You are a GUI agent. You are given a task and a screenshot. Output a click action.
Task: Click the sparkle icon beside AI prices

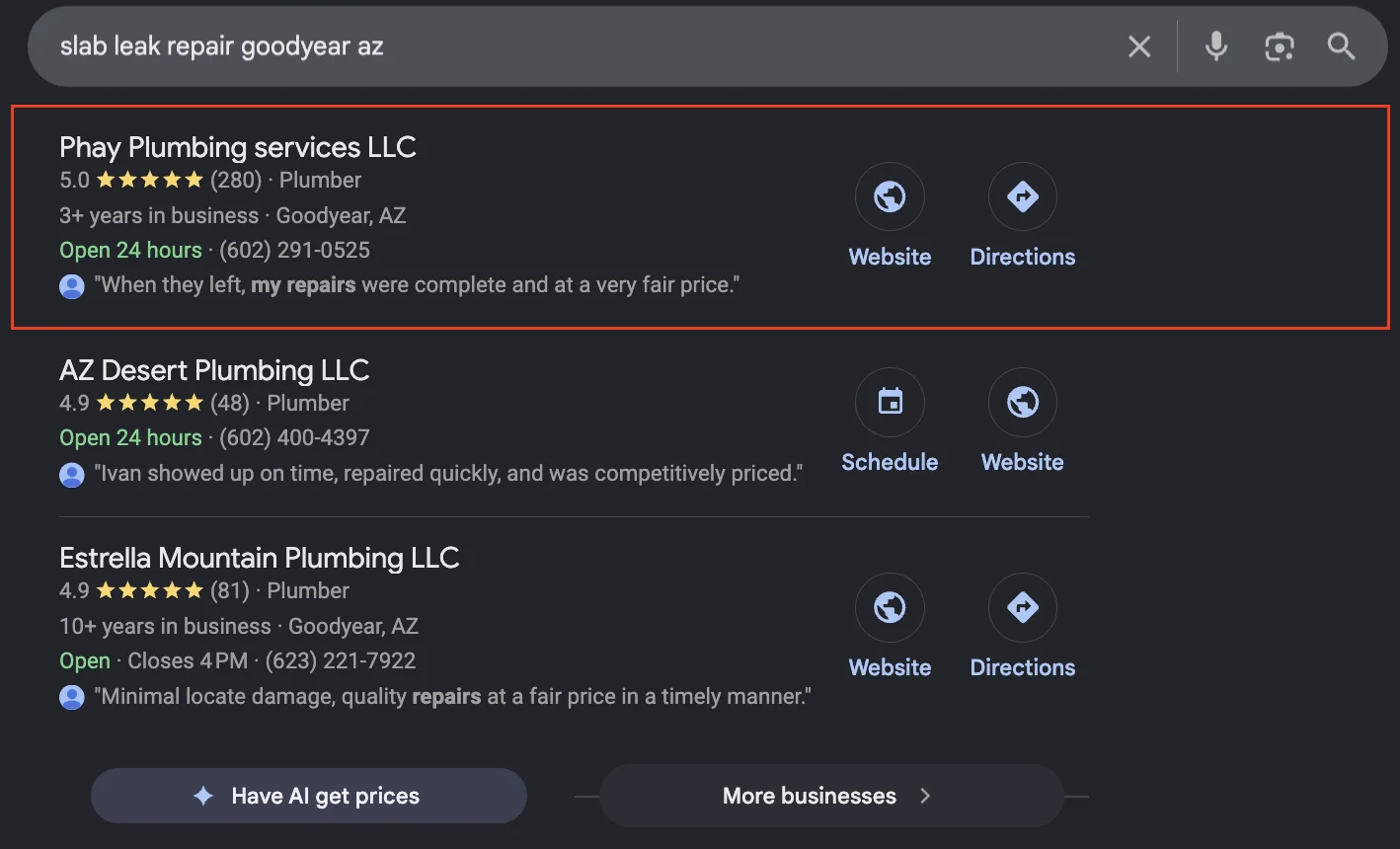pos(203,796)
